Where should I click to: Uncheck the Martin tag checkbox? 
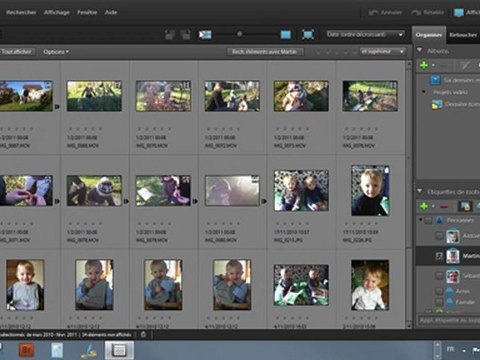[439, 256]
